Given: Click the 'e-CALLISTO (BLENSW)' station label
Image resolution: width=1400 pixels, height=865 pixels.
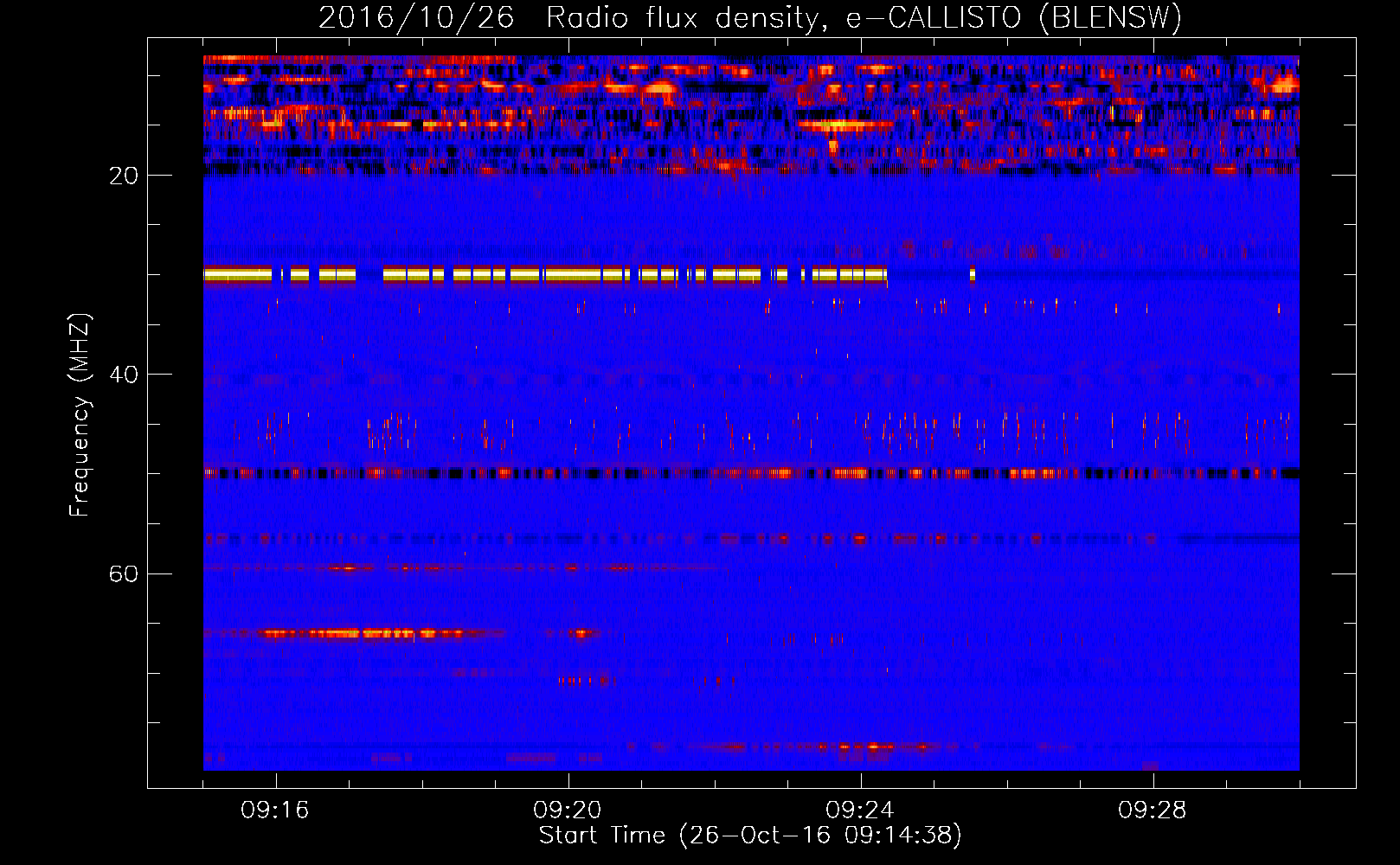Looking at the screenshot, I should coord(1012,17).
